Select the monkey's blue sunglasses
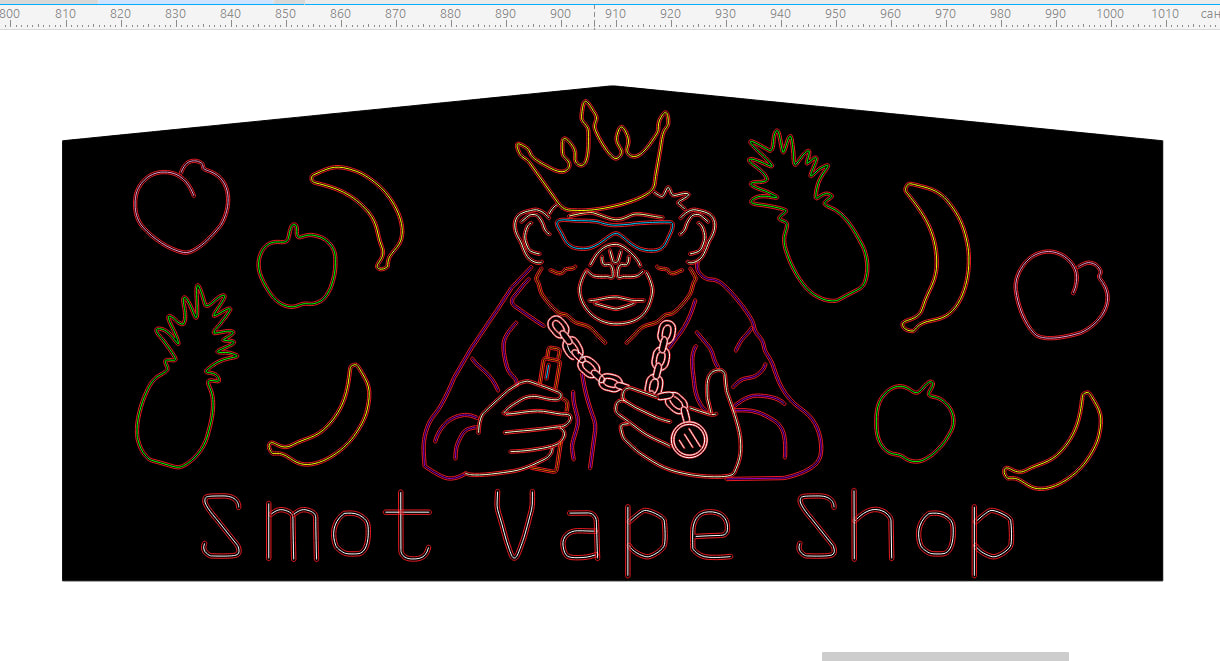 [614, 234]
